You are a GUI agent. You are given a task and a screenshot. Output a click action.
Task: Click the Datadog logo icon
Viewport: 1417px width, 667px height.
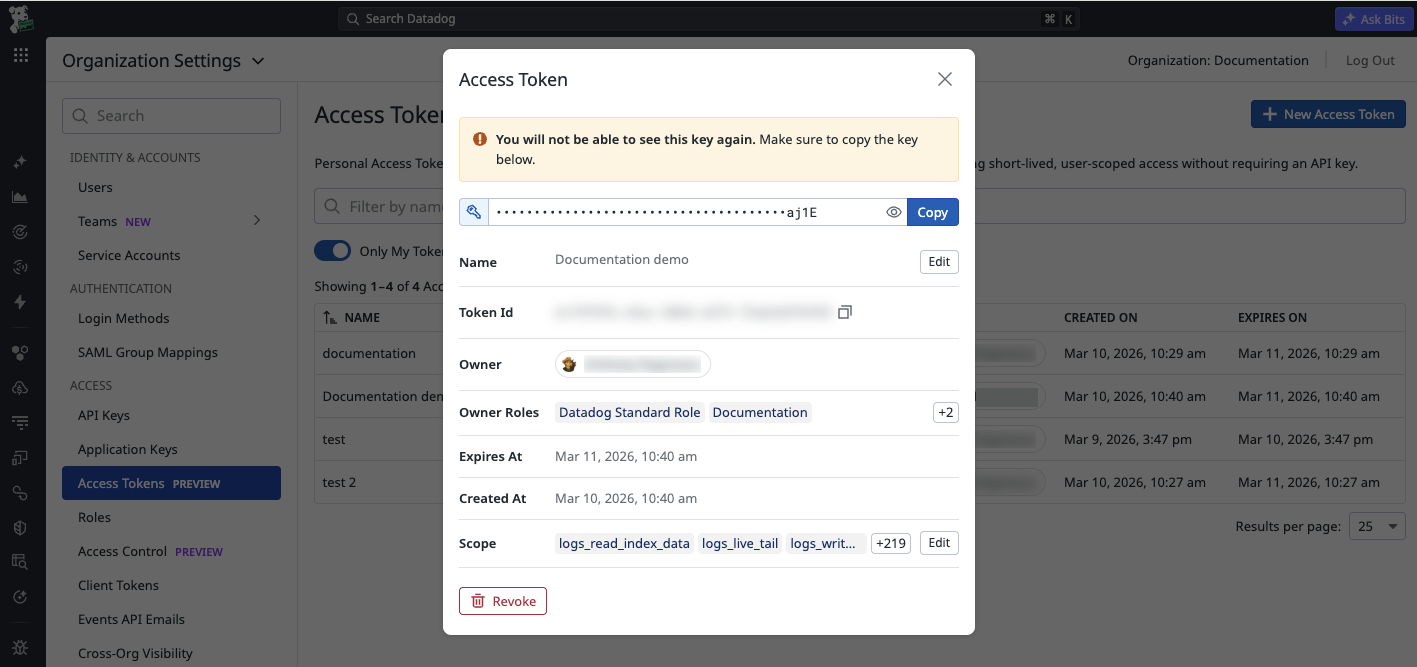[21, 18]
